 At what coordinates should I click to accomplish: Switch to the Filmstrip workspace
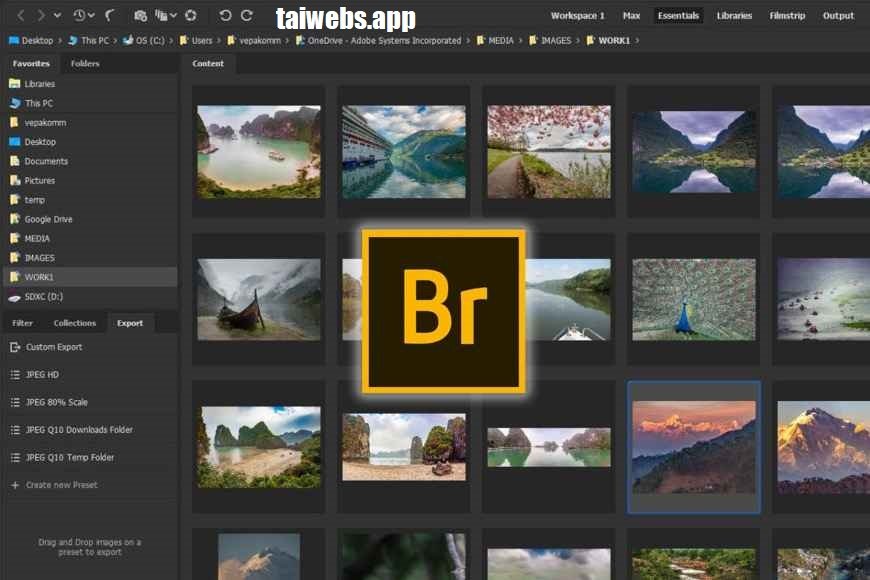coord(787,16)
